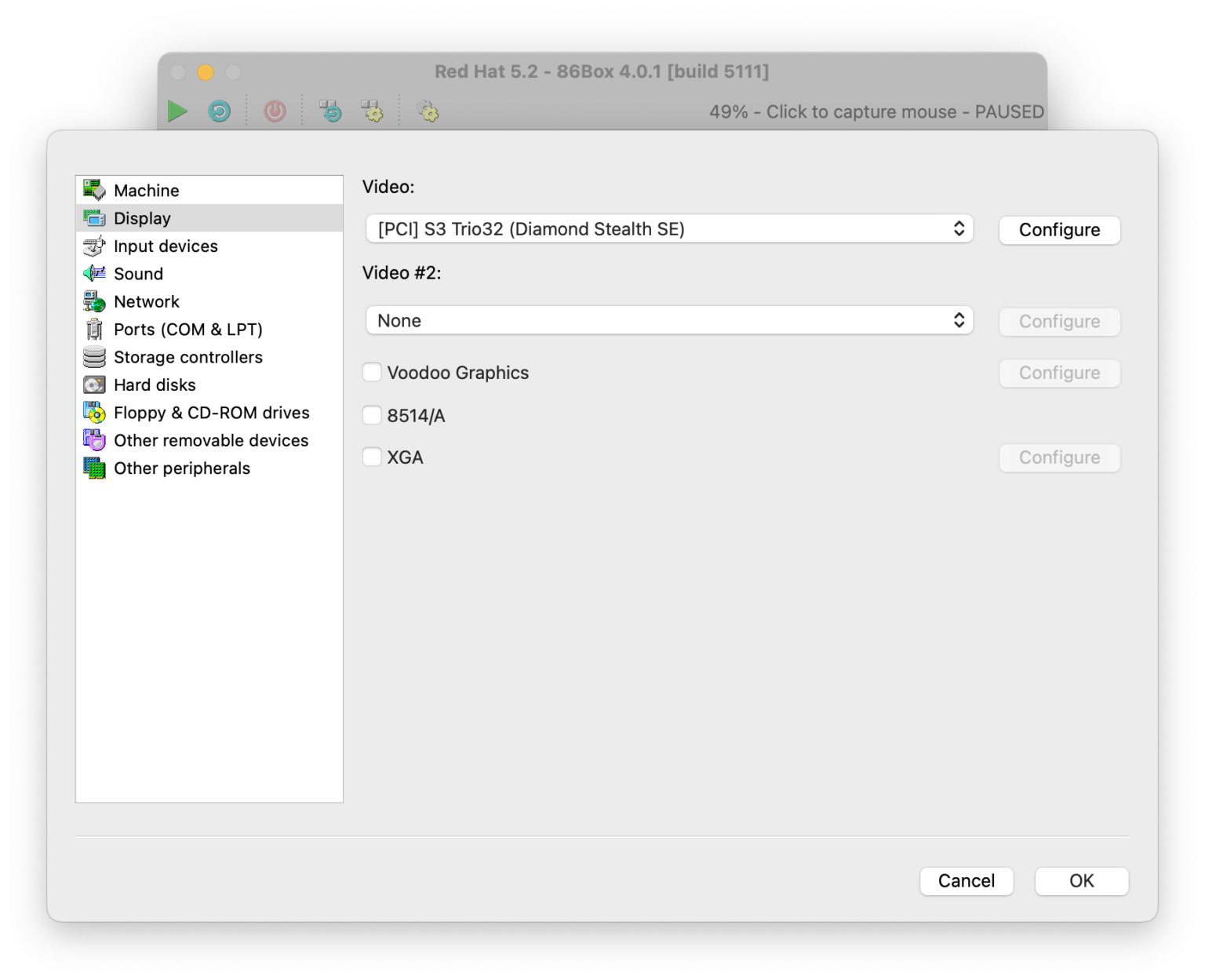Click the Hard disks icon
This screenshot has width=1205, height=980.
[94, 384]
